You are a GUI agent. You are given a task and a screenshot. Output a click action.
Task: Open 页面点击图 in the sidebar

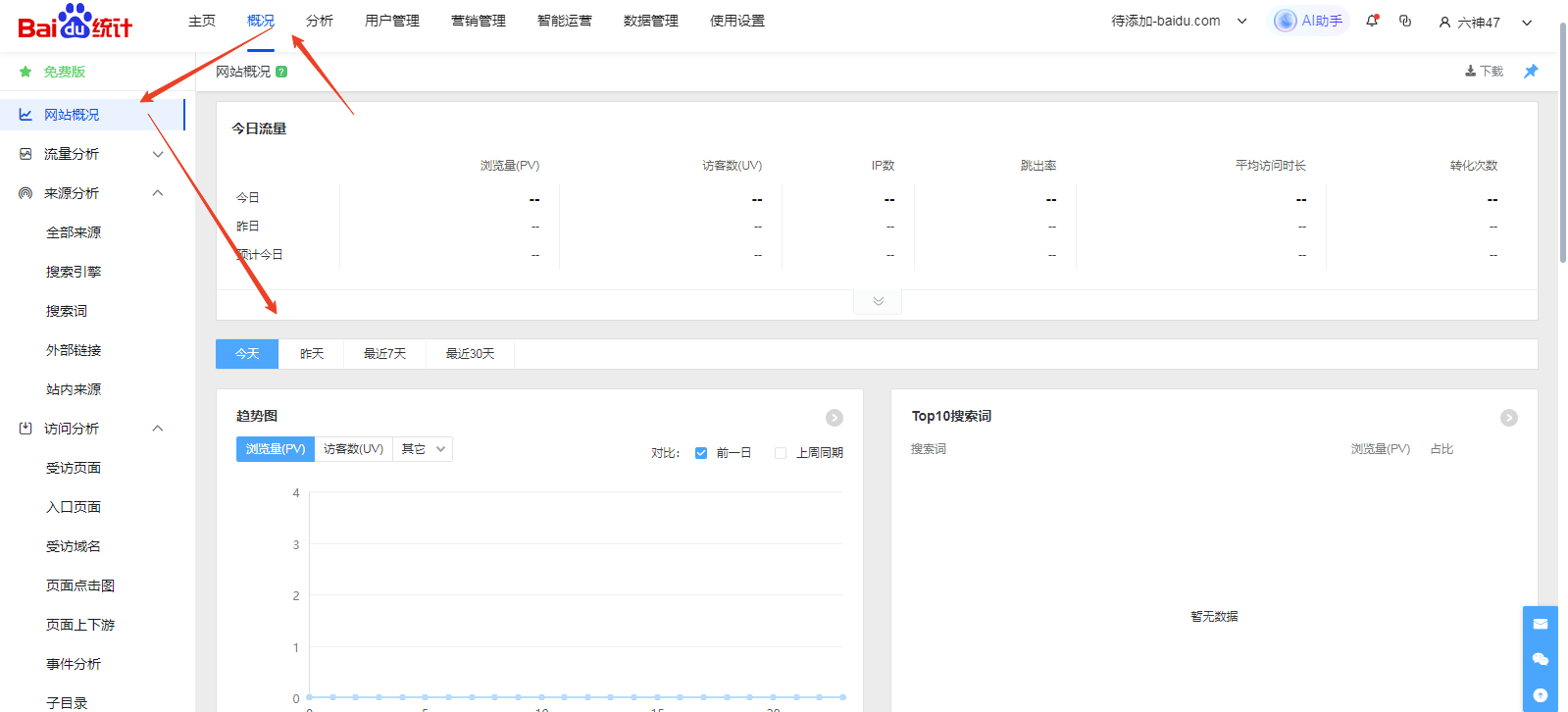pyautogui.click(x=80, y=585)
